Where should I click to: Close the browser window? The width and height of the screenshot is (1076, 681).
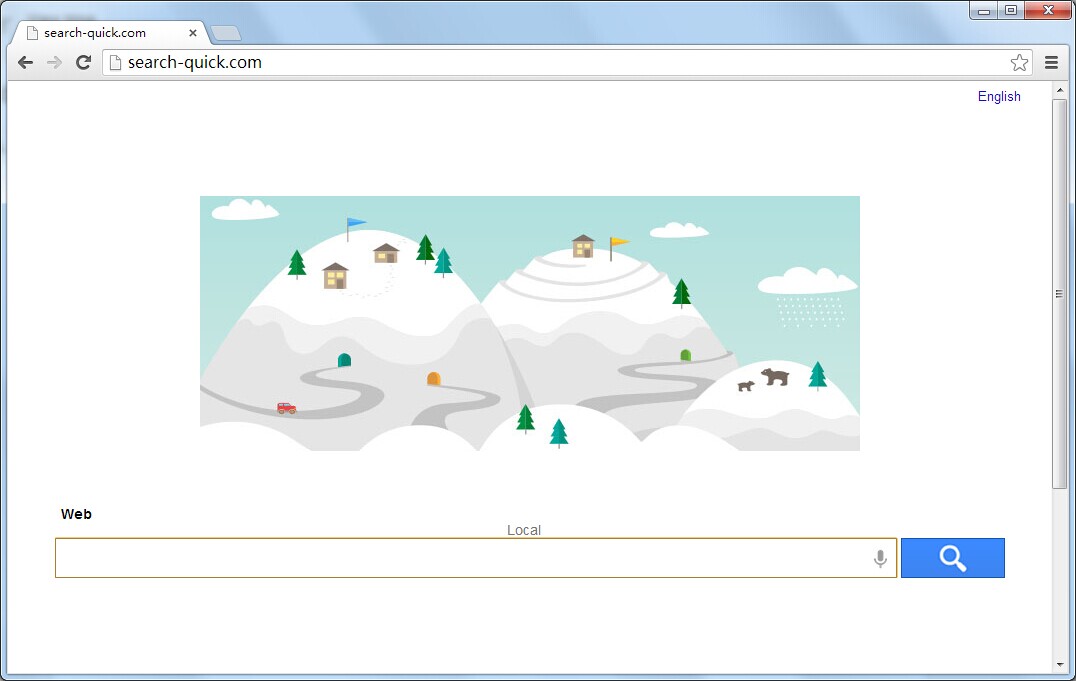[x=1048, y=10]
